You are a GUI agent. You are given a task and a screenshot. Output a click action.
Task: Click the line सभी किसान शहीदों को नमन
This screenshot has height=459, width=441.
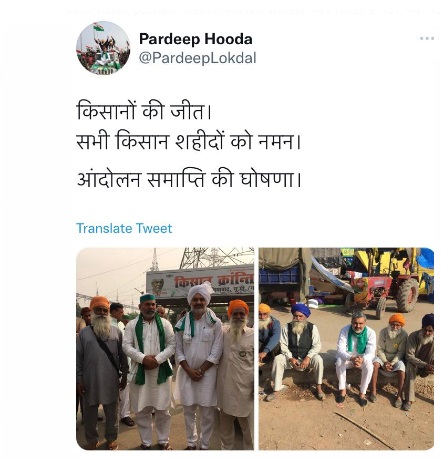click(x=189, y=141)
